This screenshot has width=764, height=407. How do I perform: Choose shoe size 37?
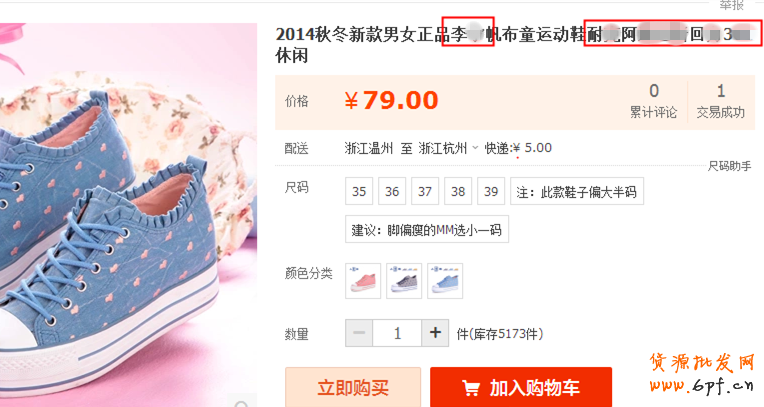425,191
